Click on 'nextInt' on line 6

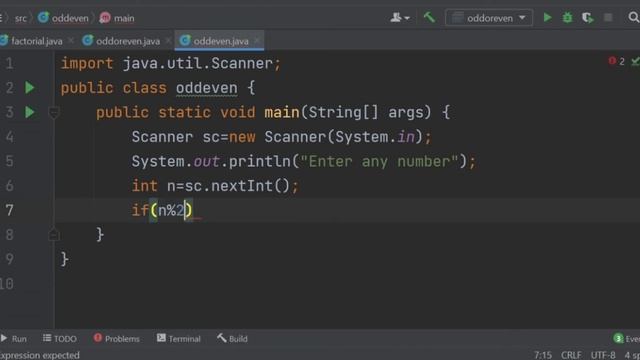[242, 186]
